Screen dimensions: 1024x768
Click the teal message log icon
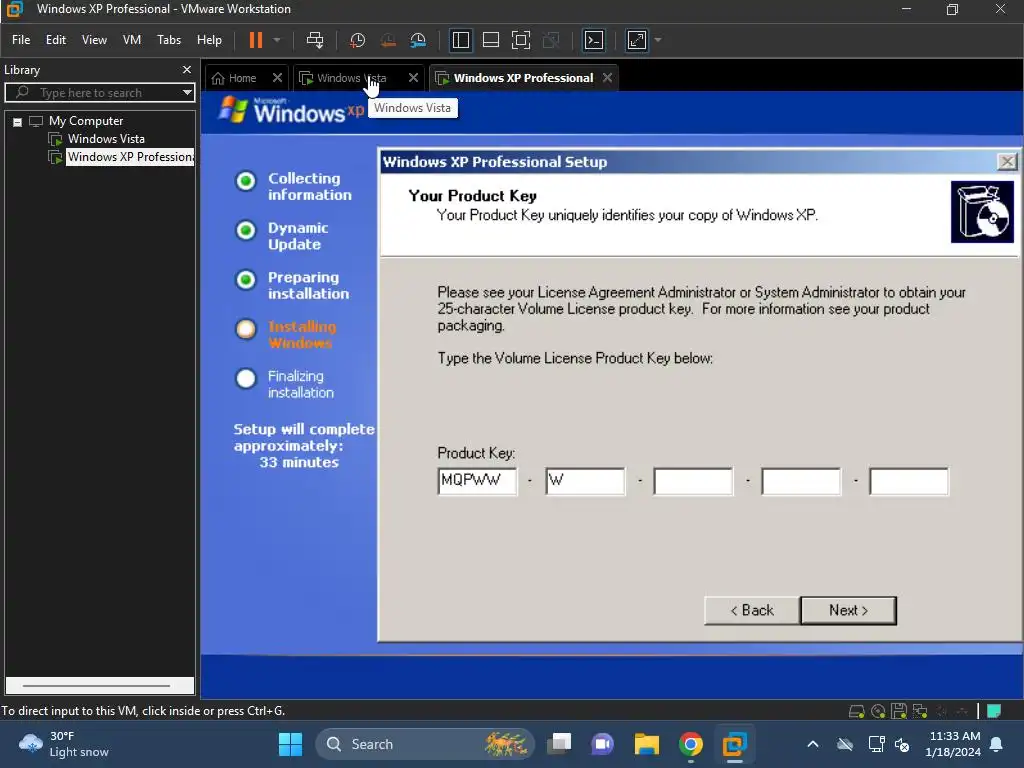pos(994,711)
